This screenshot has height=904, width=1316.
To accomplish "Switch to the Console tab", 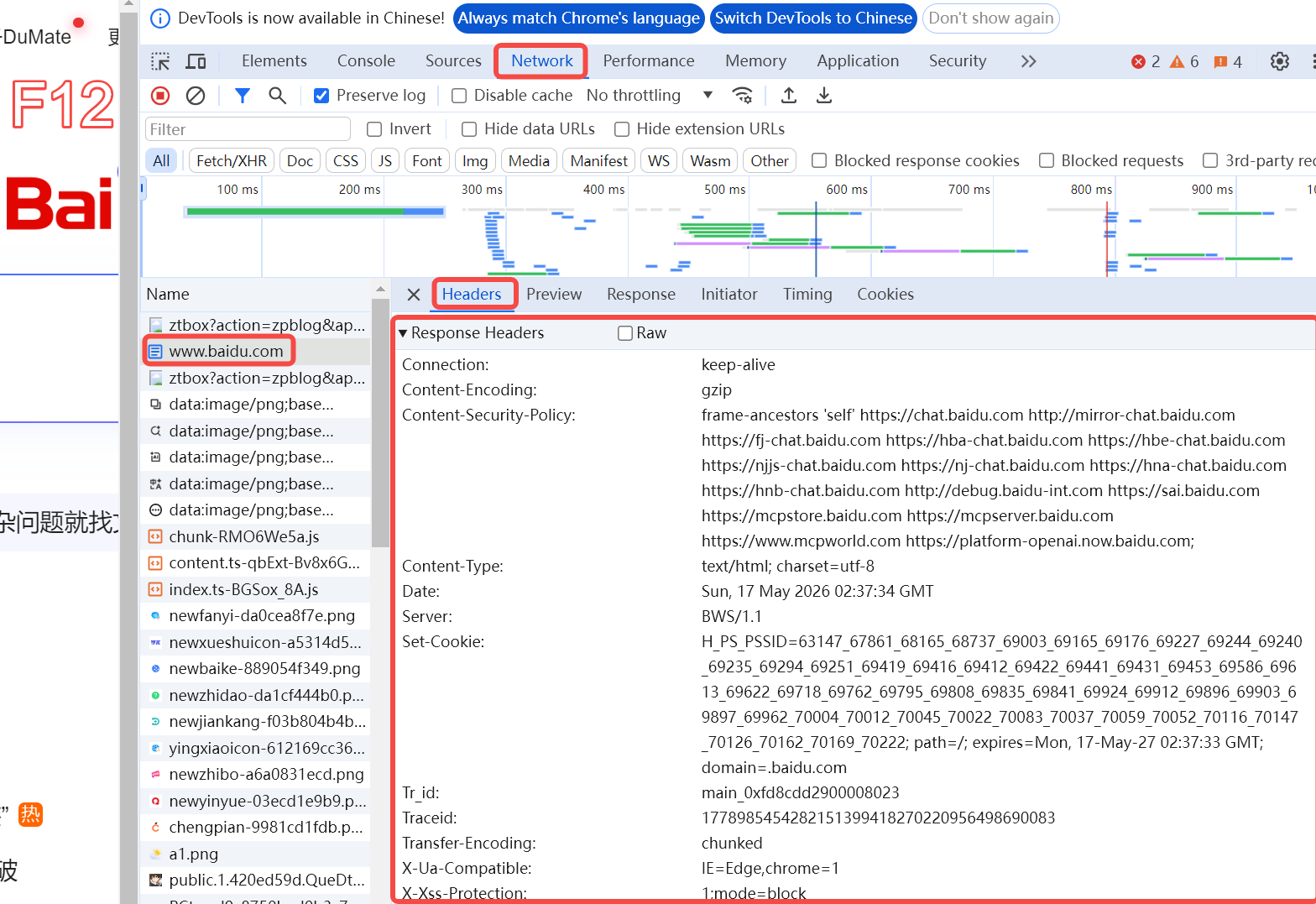I will [366, 61].
